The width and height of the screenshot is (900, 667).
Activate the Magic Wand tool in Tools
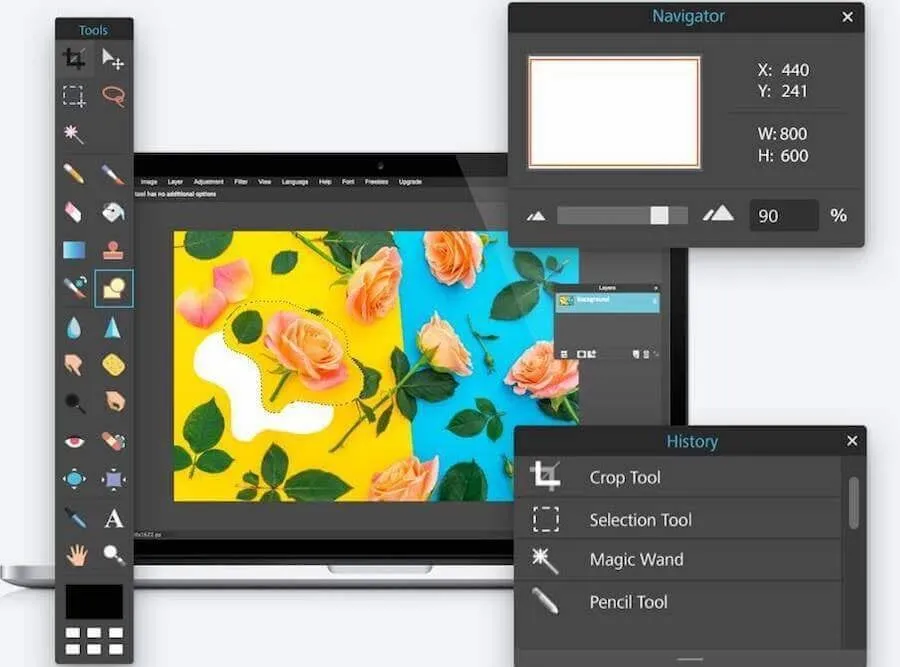[x=74, y=134]
